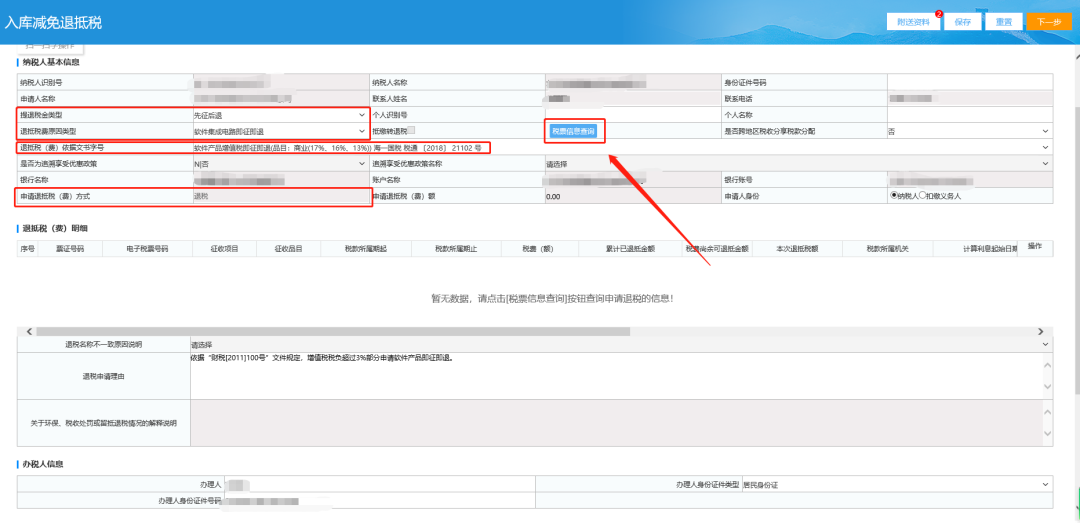This screenshot has height=523, width=1080.
Task: Click the 征收项目 column header
Action: click(x=224, y=248)
